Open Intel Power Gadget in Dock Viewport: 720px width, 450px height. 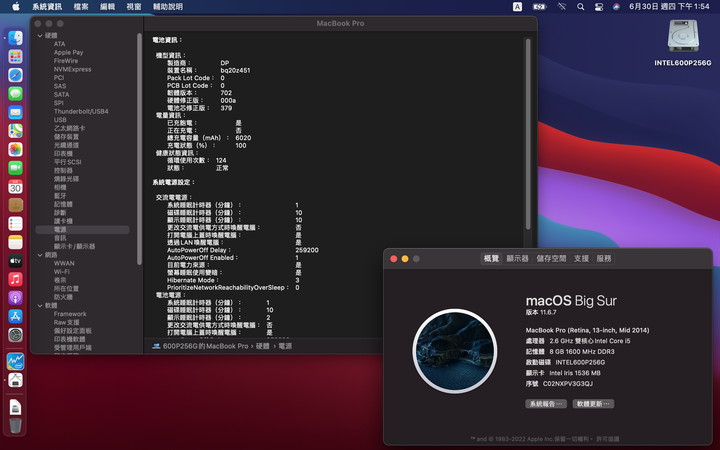pos(15,361)
